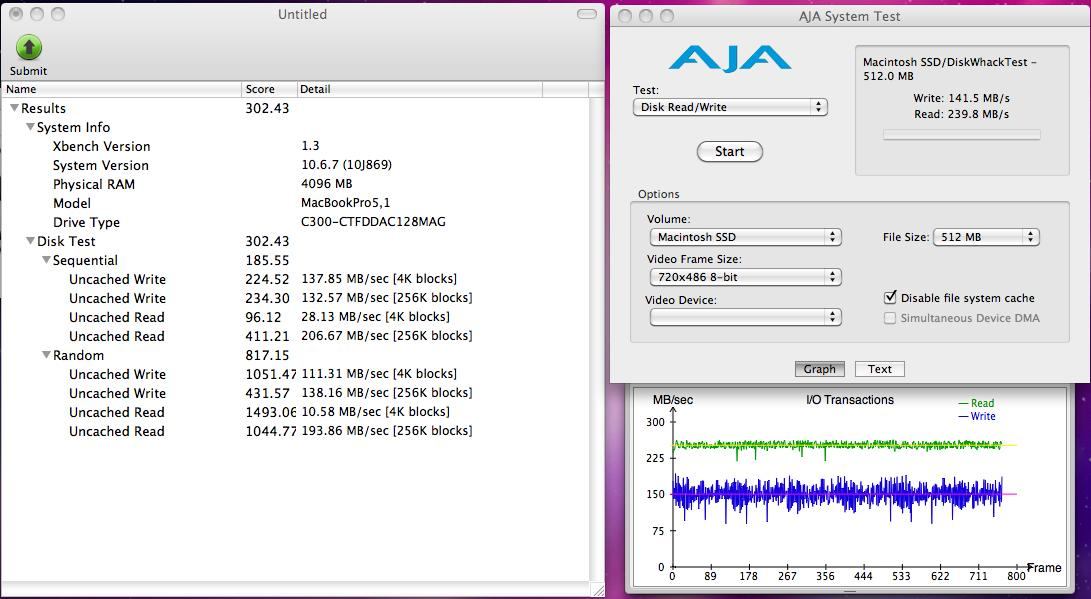The image size is (1091, 599).
Task: Select Random Uncached Write 111.31 MB/sec row
Action: pyautogui.click(x=295, y=374)
